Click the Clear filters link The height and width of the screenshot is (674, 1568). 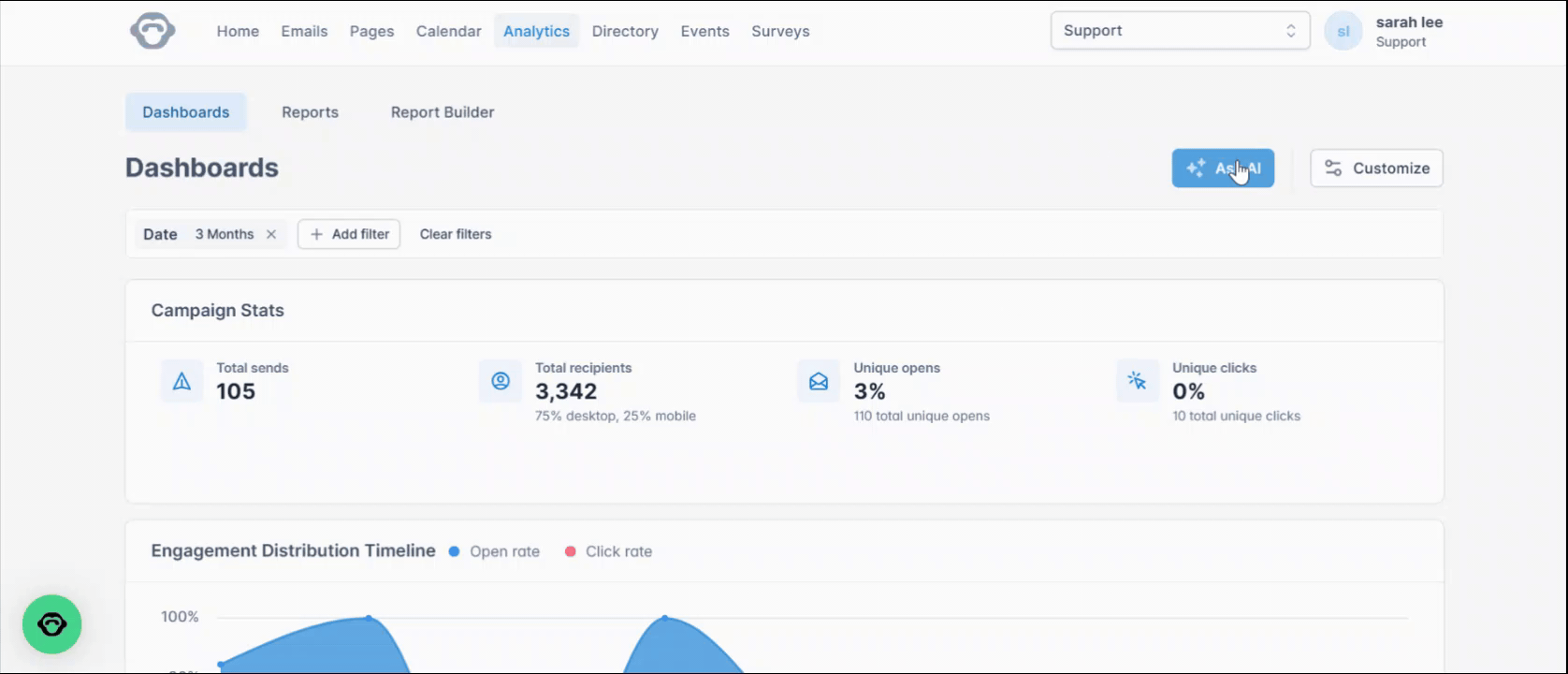[x=456, y=234]
